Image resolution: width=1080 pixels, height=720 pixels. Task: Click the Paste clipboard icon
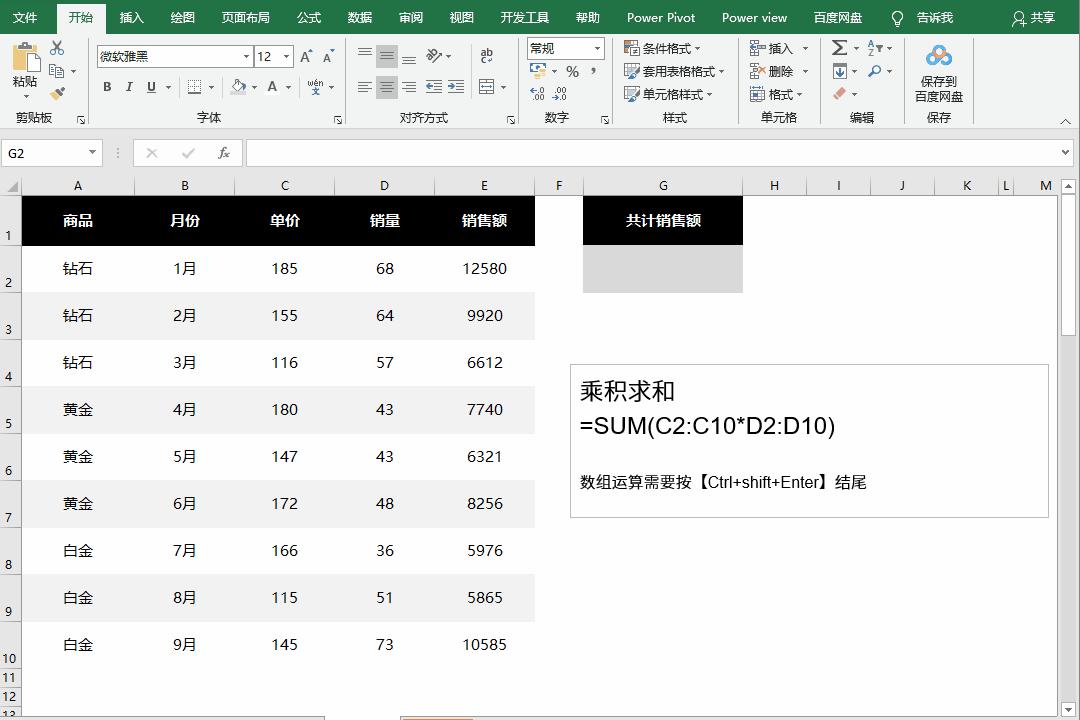[25, 57]
